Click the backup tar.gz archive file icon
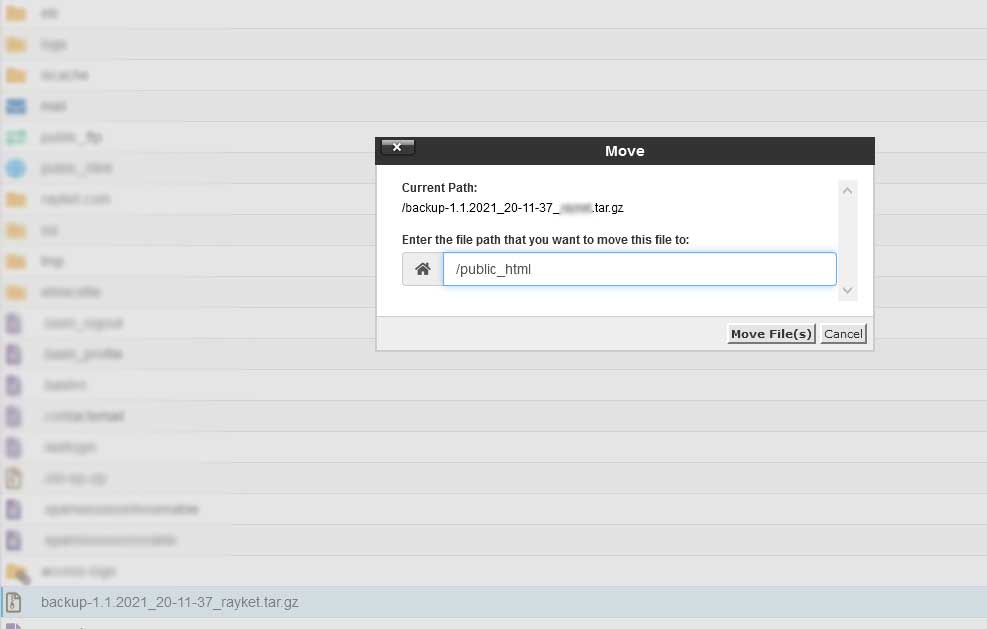The height and width of the screenshot is (629, 987). tap(14, 602)
